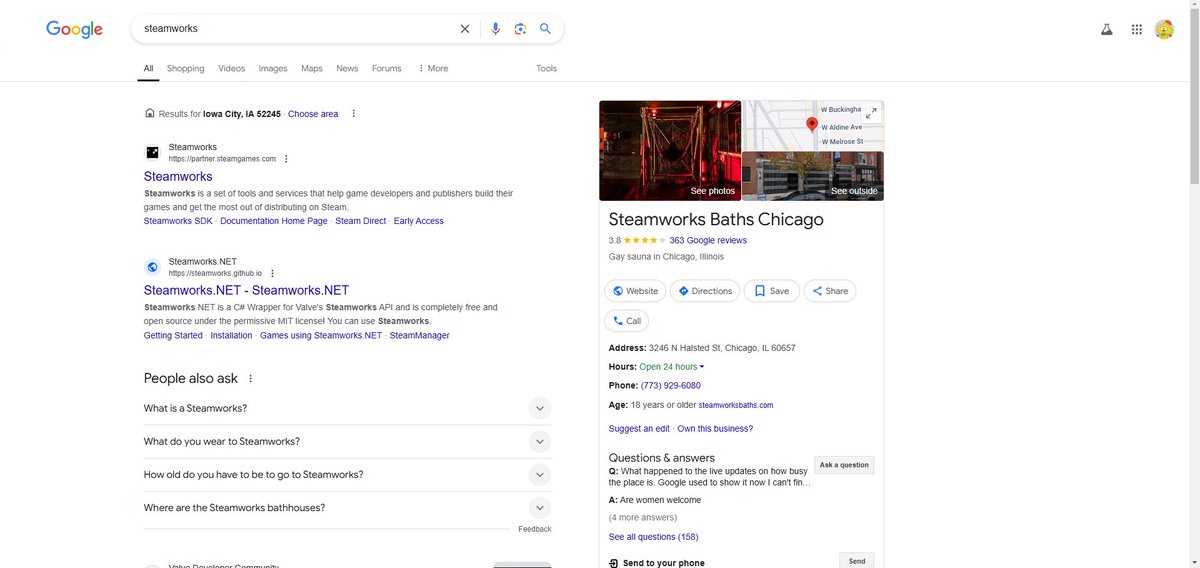
Task: Select the All tab
Action: pyautogui.click(x=148, y=68)
